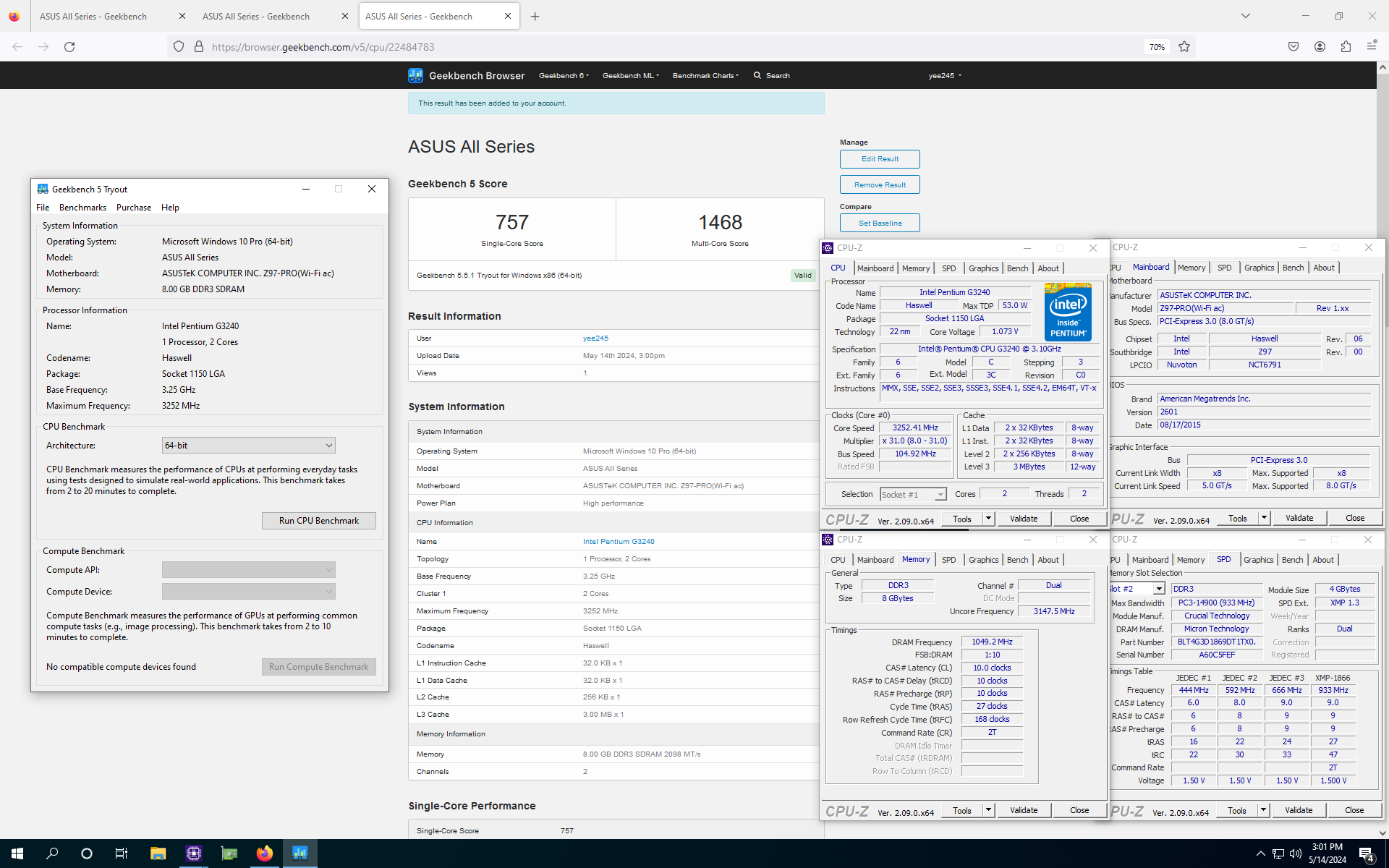Click the Geekbench Browser logo icon
Screen dimensions: 1389x868
click(415, 75)
